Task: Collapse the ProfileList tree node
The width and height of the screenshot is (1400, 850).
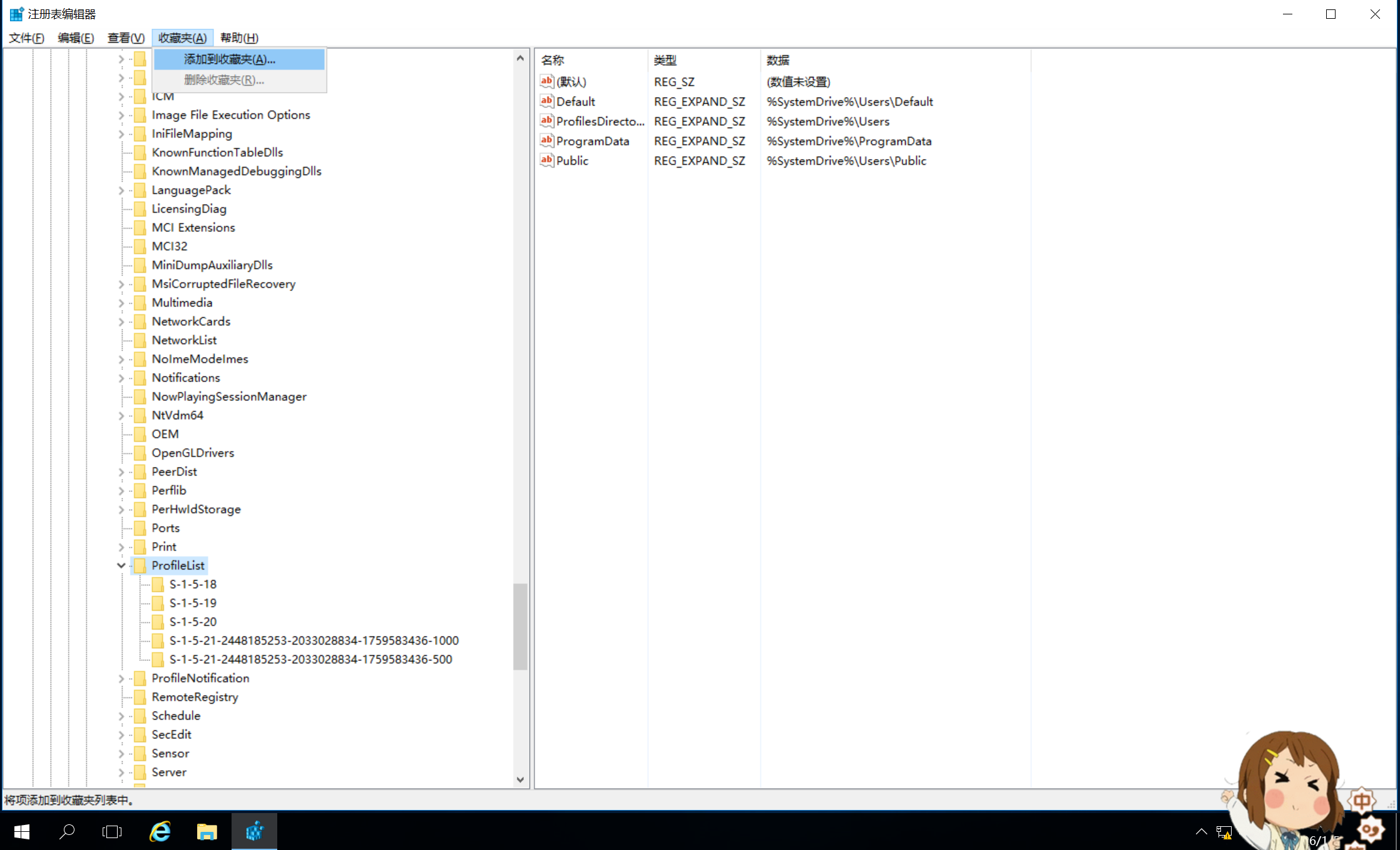Action: [121, 565]
